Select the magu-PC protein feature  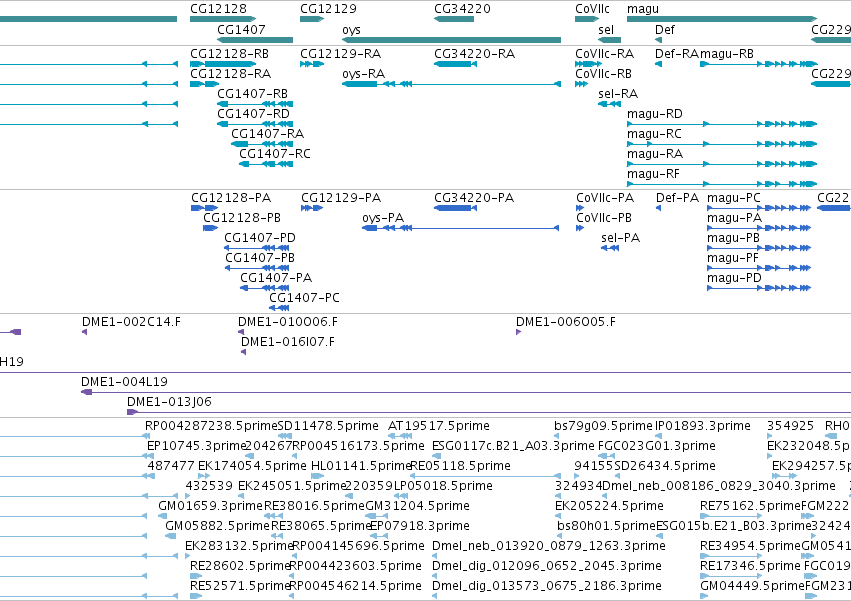click(759, 208)
